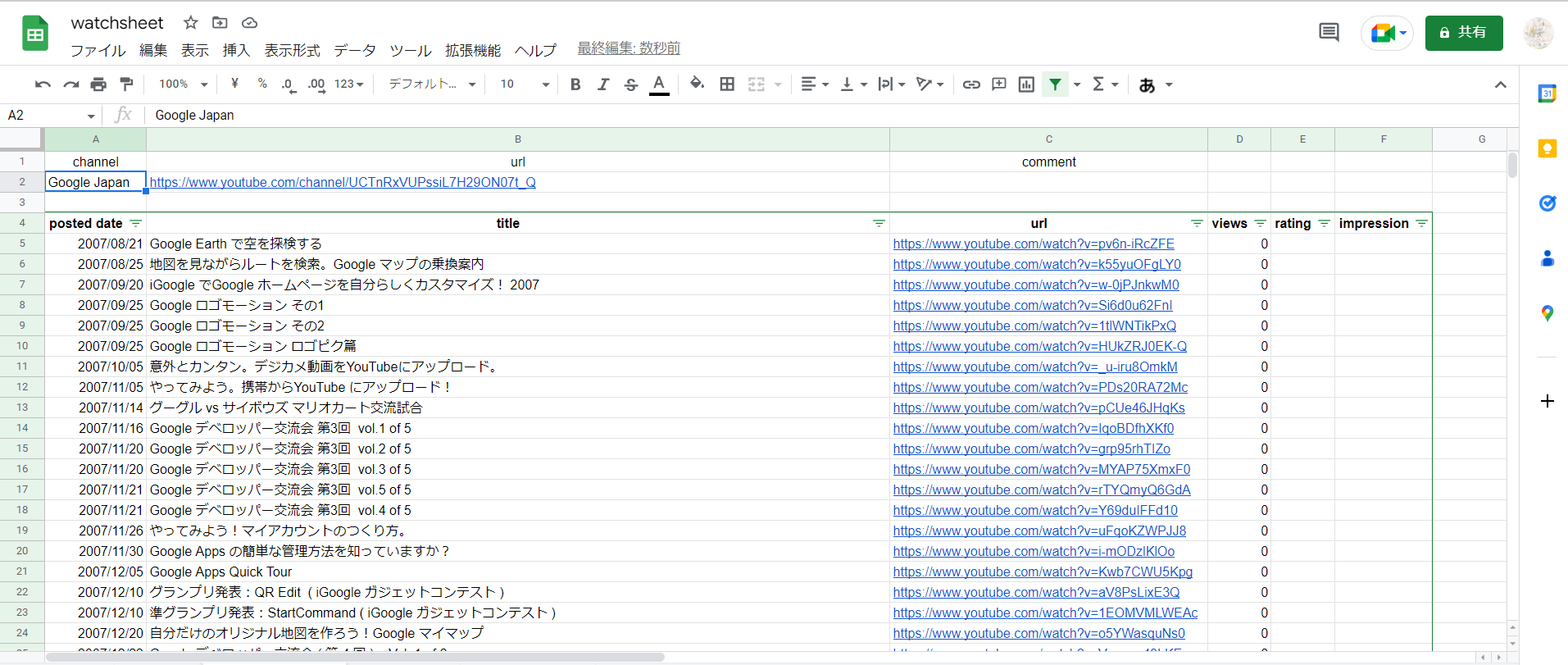This screenshot has width=1568, height=665.
Task: Open the データ menu
Action: [355, 50]
